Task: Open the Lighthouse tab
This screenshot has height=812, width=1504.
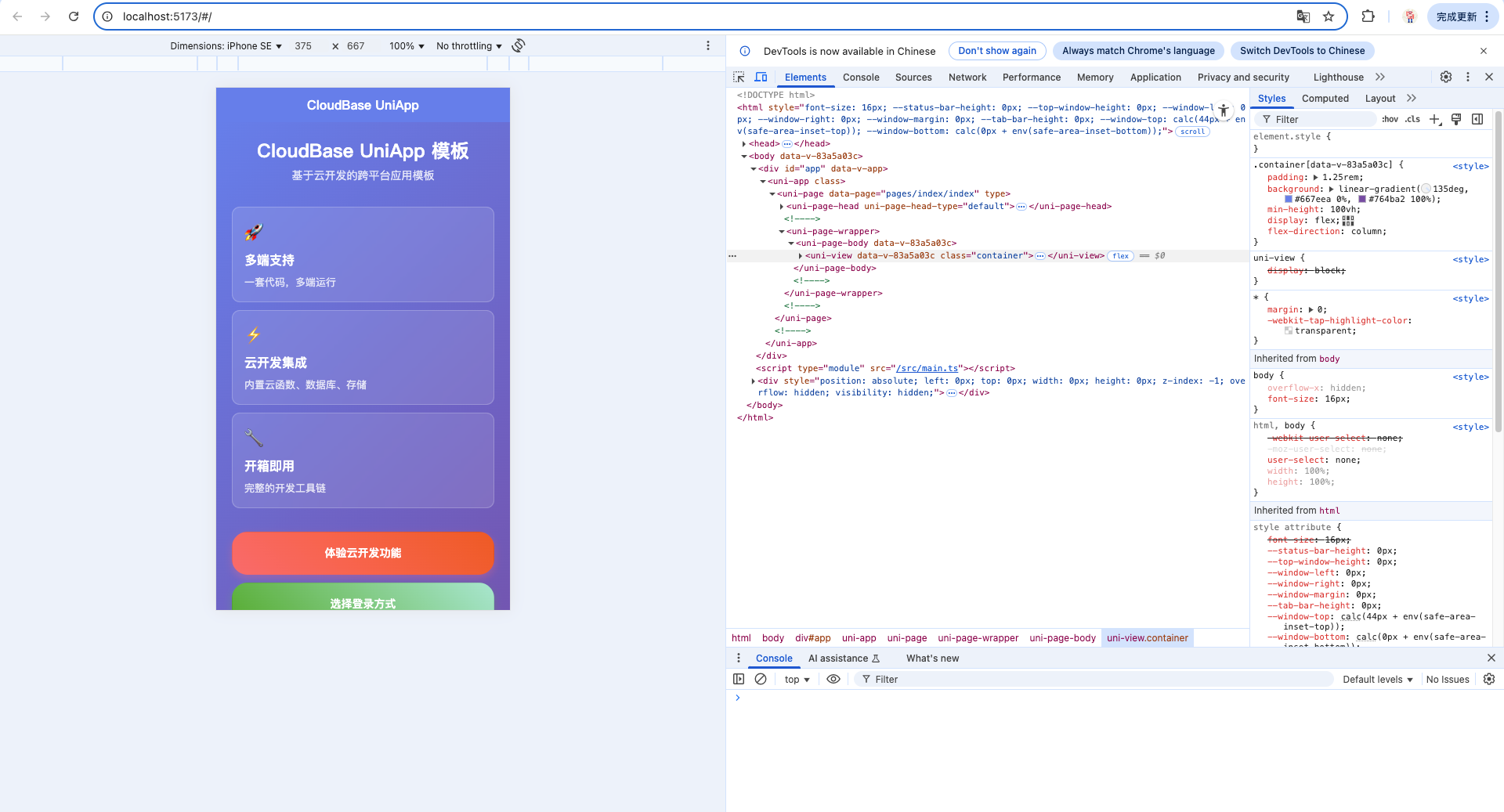Action: click(1338, 77)
